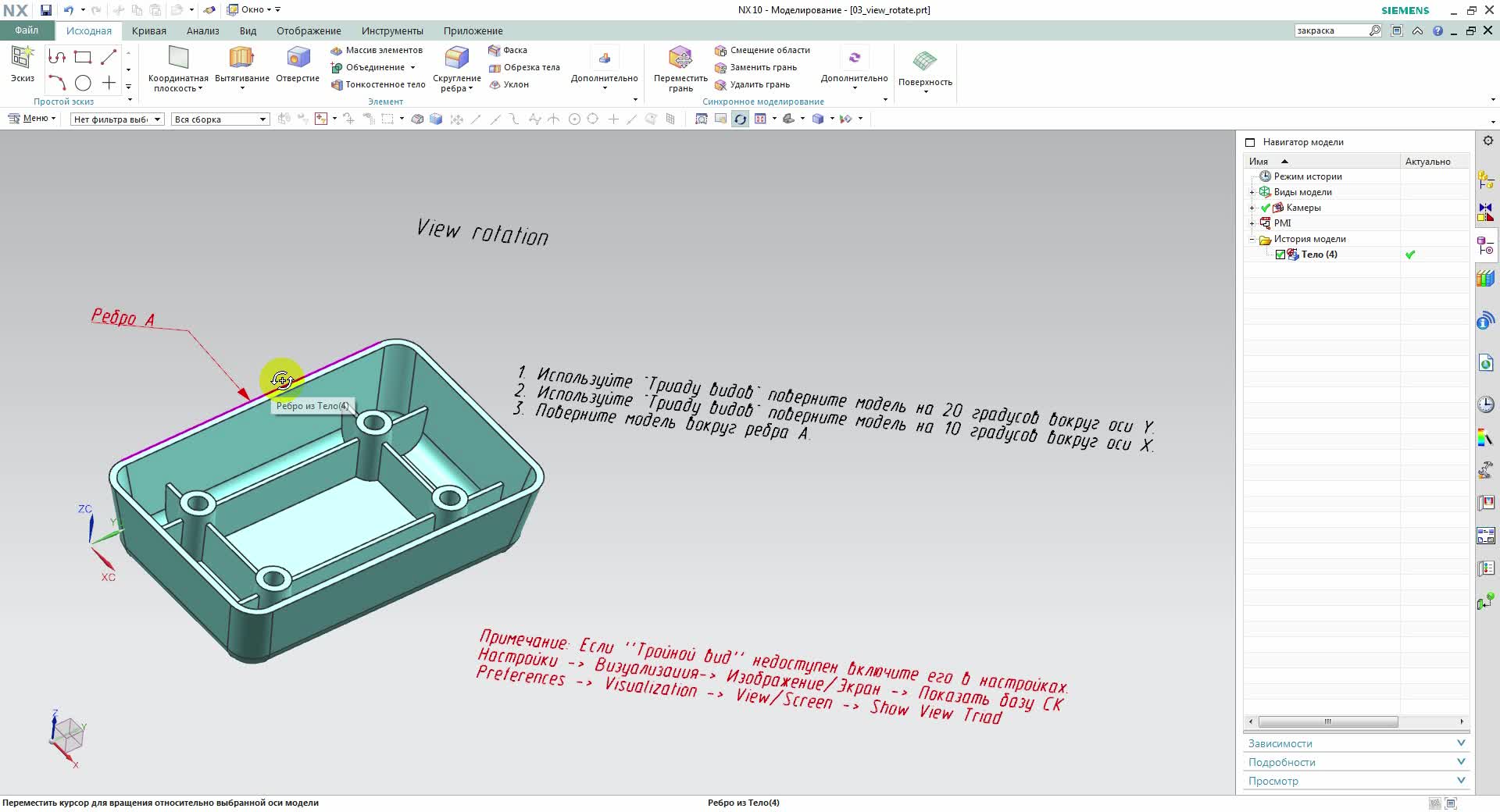Toggle the quadrant snap point
1500x812 pixels.
[x=593, y=119]
